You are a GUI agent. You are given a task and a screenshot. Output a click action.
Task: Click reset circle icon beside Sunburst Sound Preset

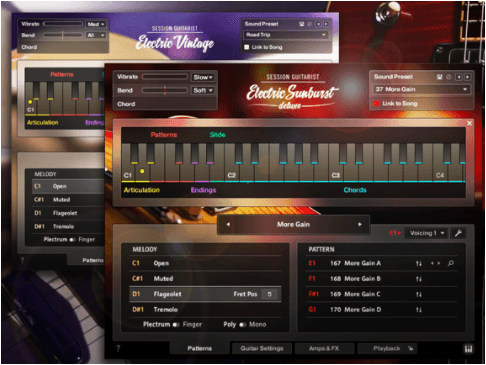pyautogui.click(x=449, y=77)
